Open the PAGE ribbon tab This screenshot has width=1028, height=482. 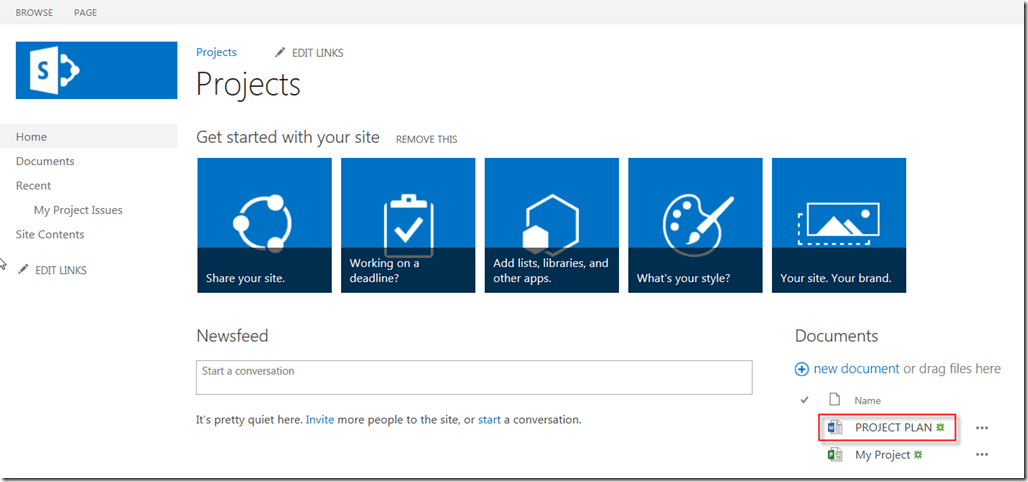[85, 13]
